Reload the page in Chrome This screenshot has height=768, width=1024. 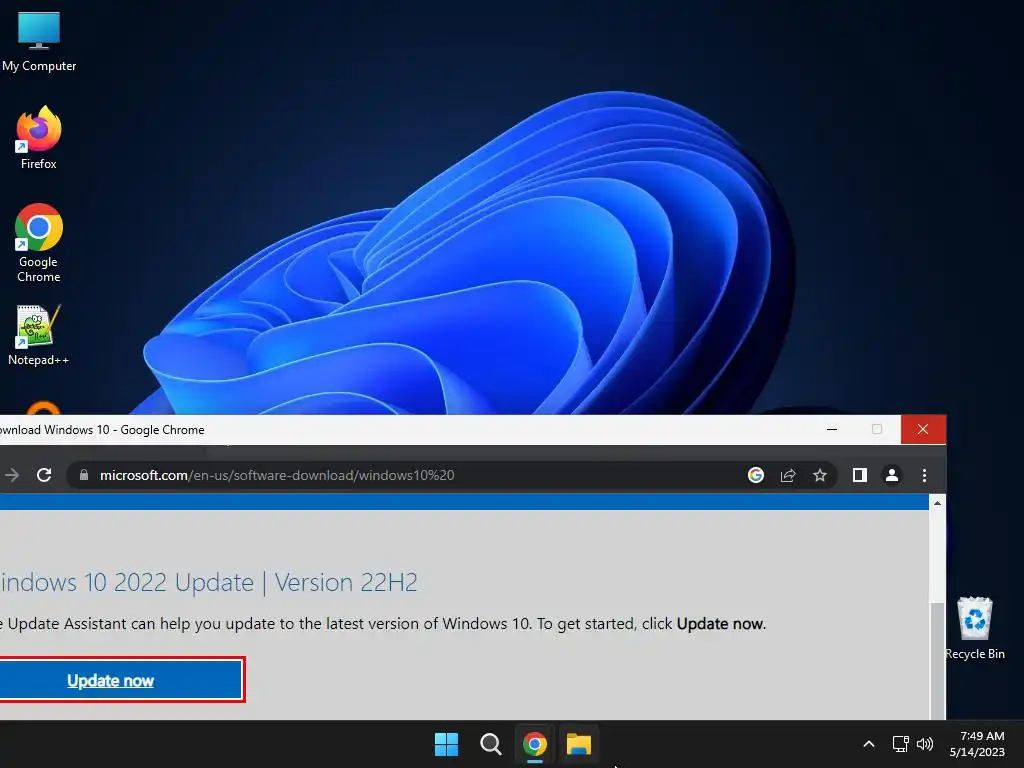click(x=44, y=475)
